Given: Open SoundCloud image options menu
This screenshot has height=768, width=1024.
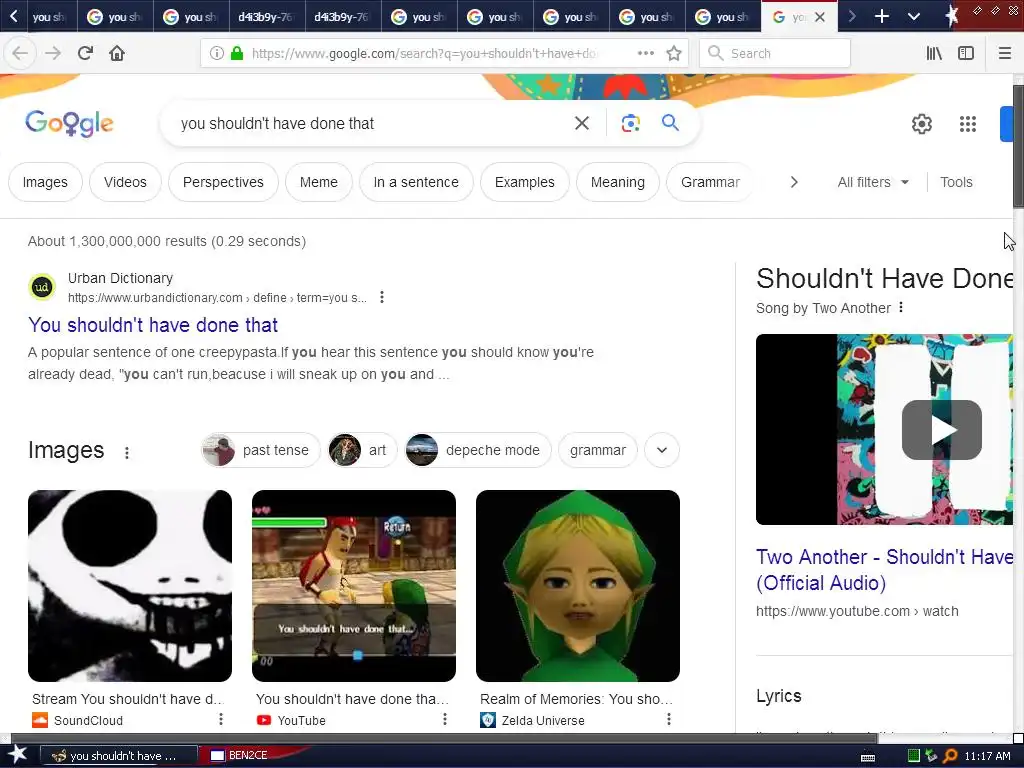Looking at the screenshot, I should click(221, 719).
